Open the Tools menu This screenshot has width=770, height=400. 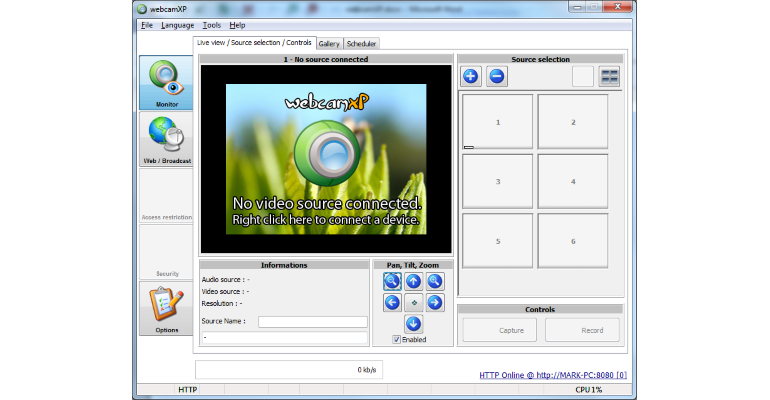[212, 25]
